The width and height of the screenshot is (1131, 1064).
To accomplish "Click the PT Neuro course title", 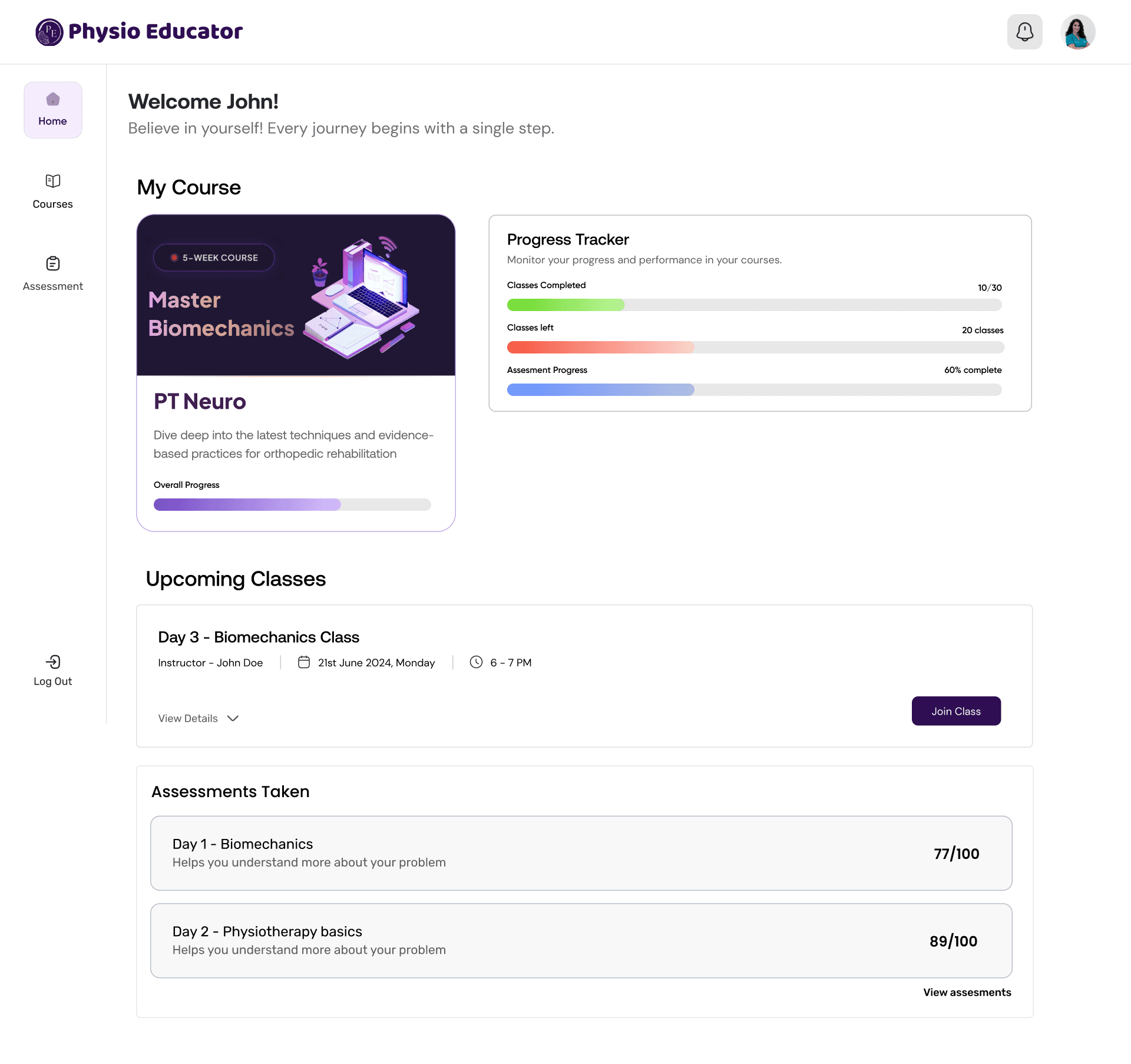I will 200,401.
